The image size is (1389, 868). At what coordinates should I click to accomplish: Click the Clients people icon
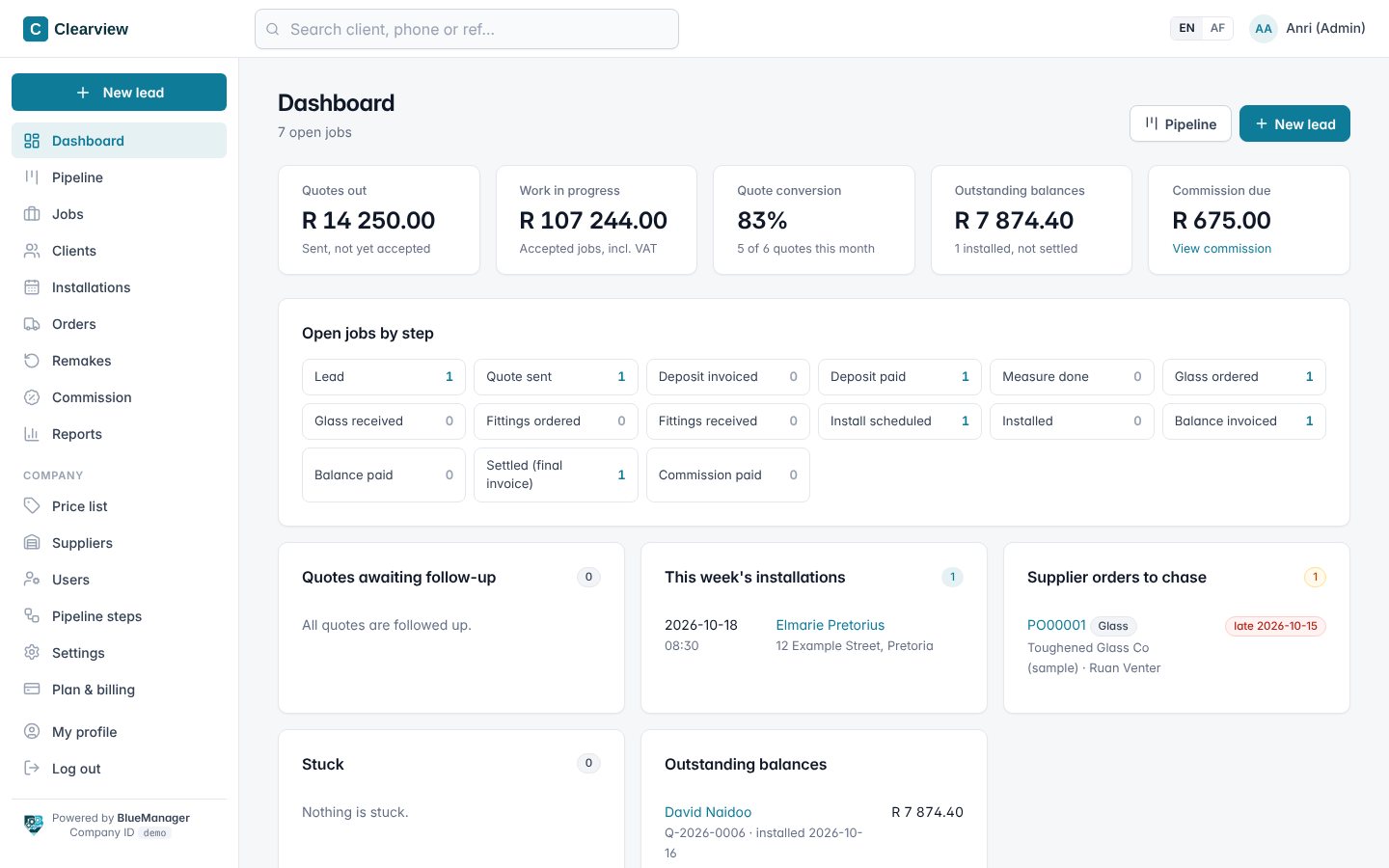pos(32,251)
